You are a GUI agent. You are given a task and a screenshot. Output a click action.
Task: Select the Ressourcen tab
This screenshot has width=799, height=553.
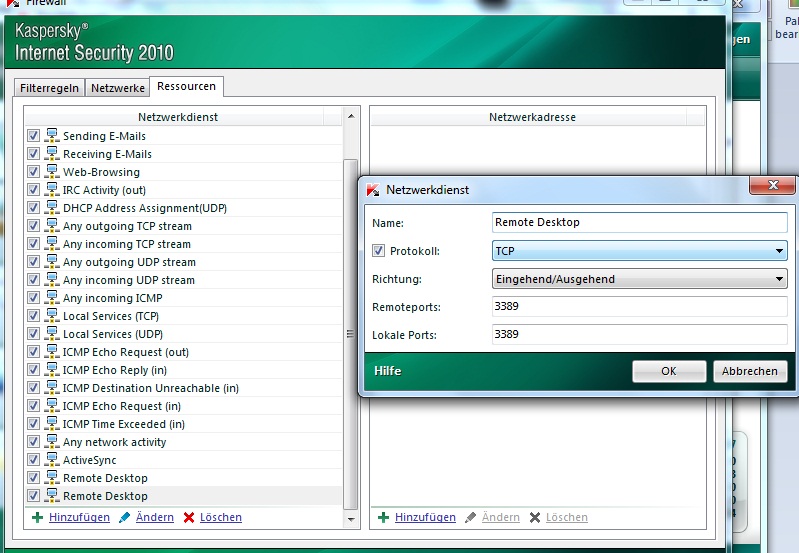187,86
